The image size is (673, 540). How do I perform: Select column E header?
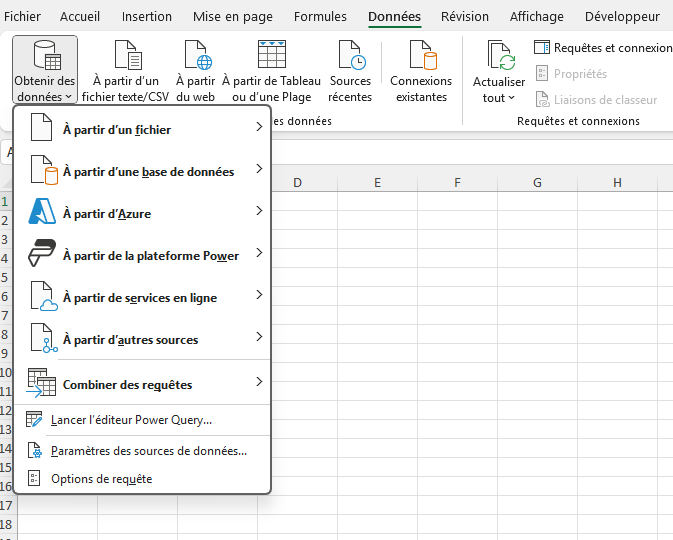pyautogui.click(x=377, y=182)
